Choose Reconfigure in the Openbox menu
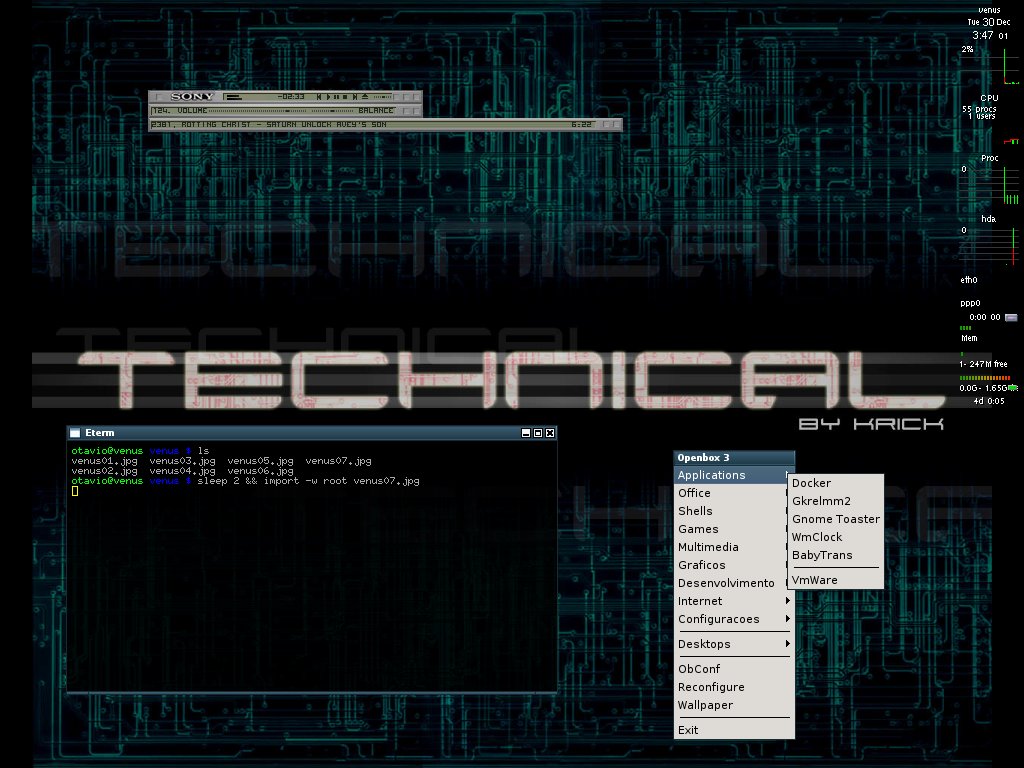The height and width of the screenshot is (768, 1024). pos(734,687)
